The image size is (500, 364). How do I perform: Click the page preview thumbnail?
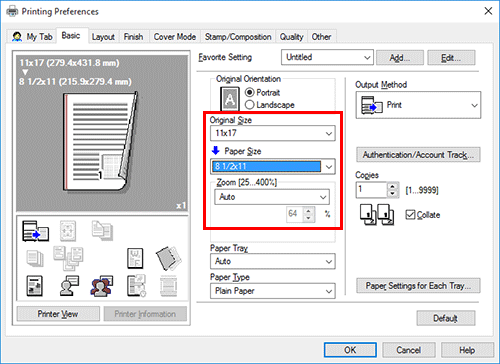(100, 142)
